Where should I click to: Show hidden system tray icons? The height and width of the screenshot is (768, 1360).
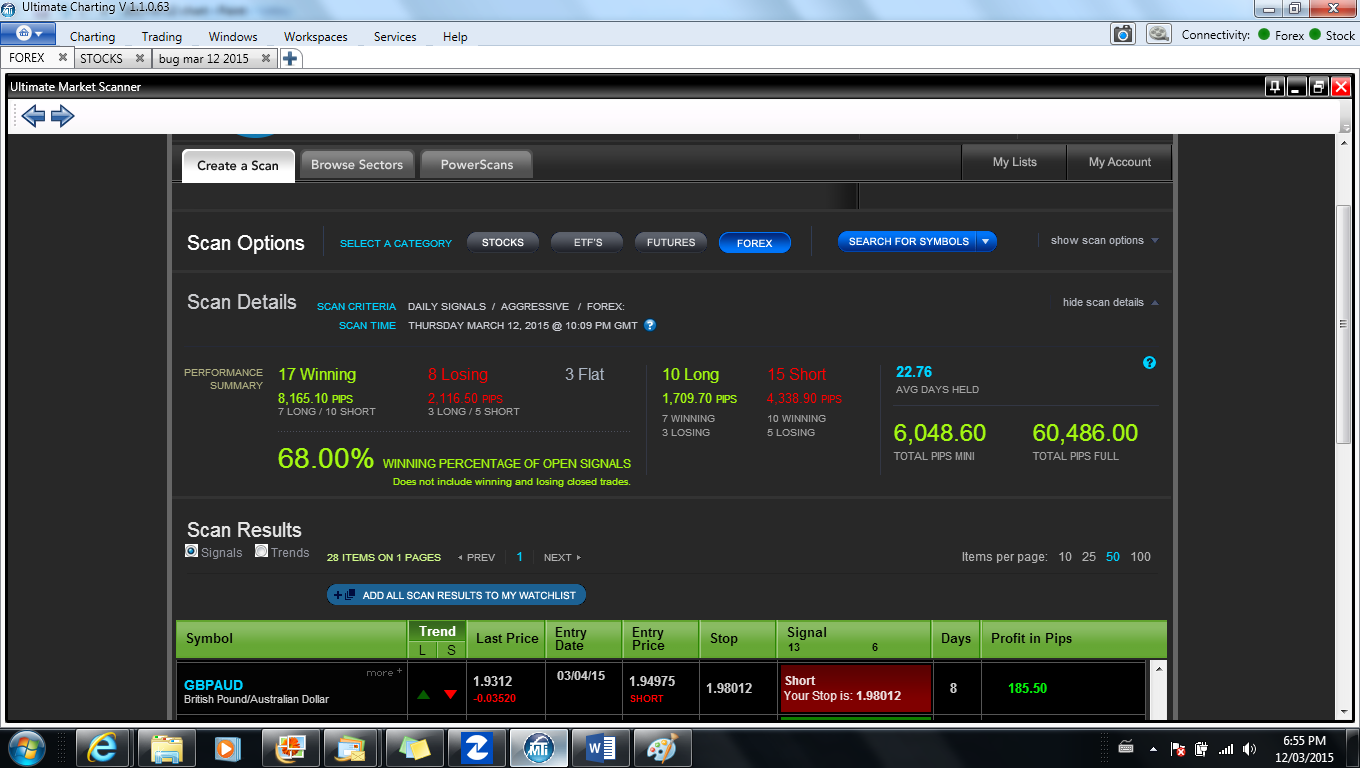click(1153, 749)
